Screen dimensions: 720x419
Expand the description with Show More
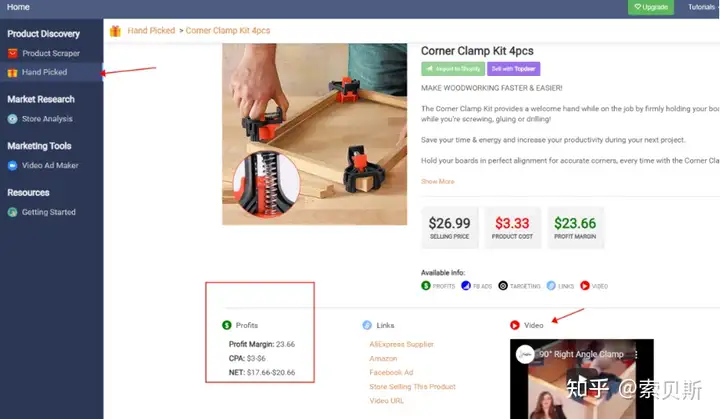[x=438, y=181]
